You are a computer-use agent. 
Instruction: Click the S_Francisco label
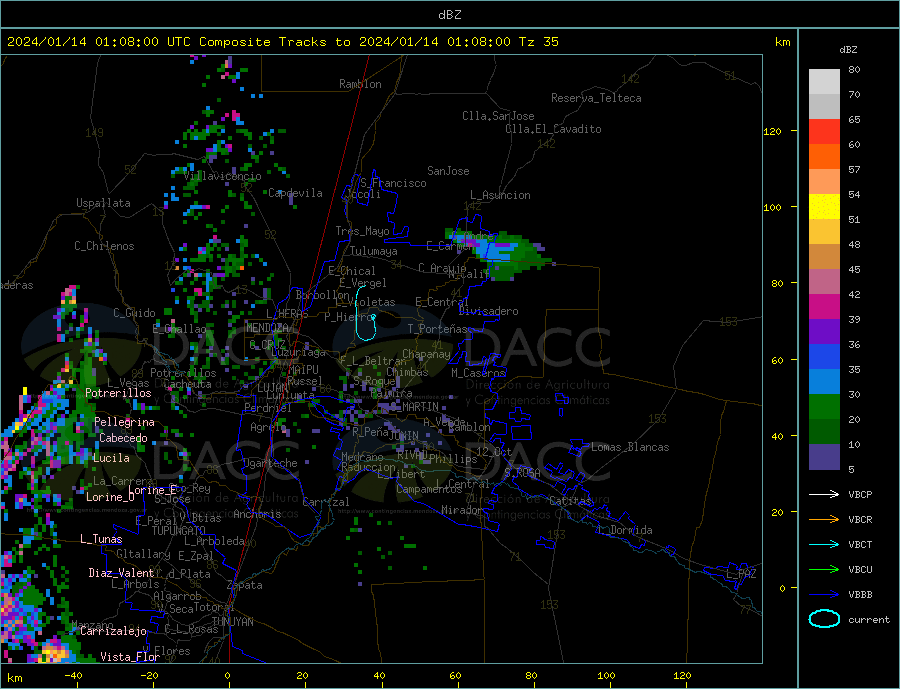pyautogui.click(x=393, y=183)
